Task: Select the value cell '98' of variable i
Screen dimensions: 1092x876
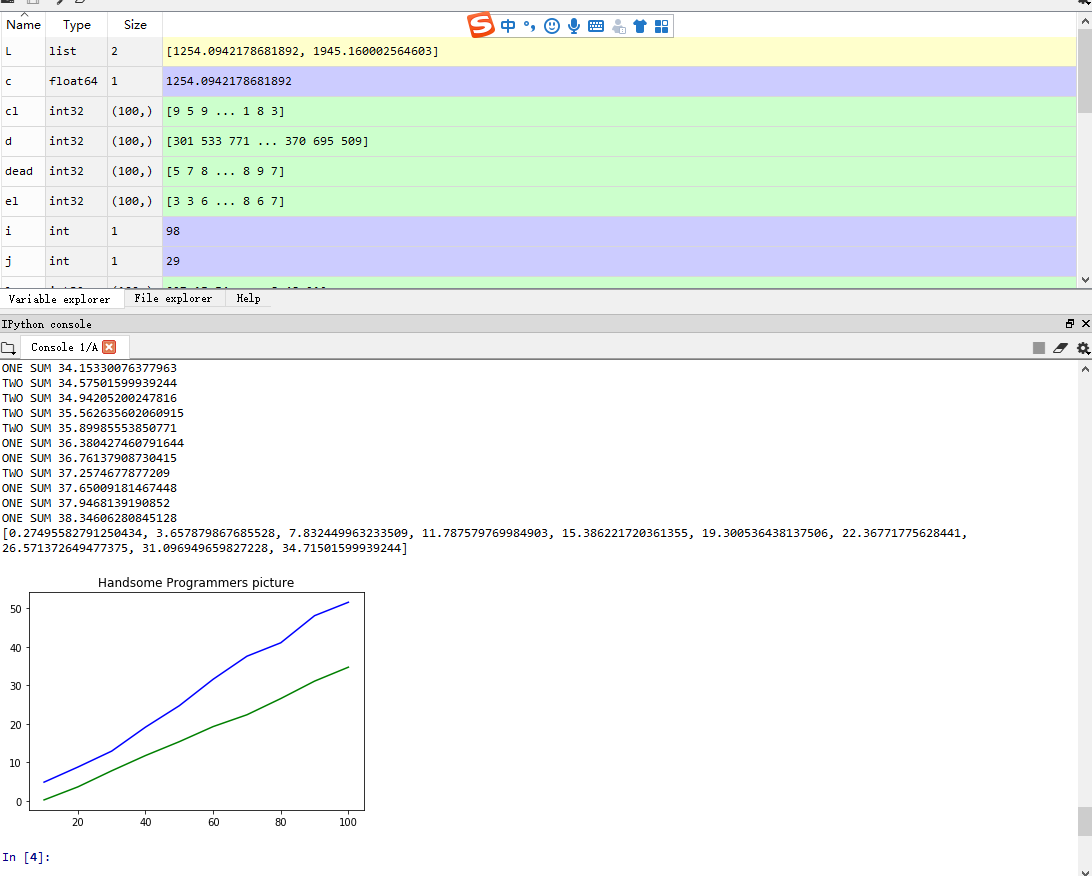Action: tap(619, 230)
